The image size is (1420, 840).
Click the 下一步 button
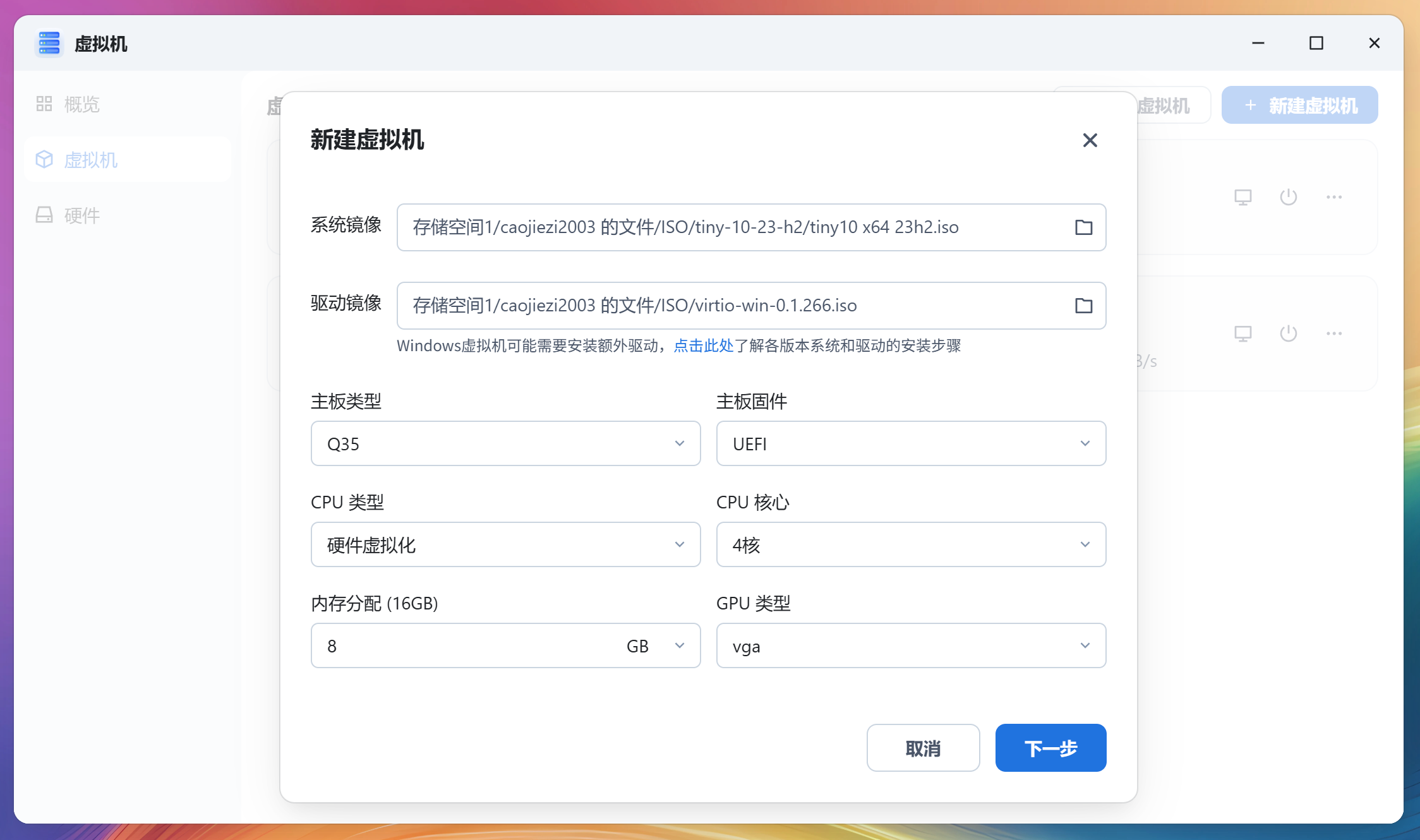click(x=1050, y=748)
